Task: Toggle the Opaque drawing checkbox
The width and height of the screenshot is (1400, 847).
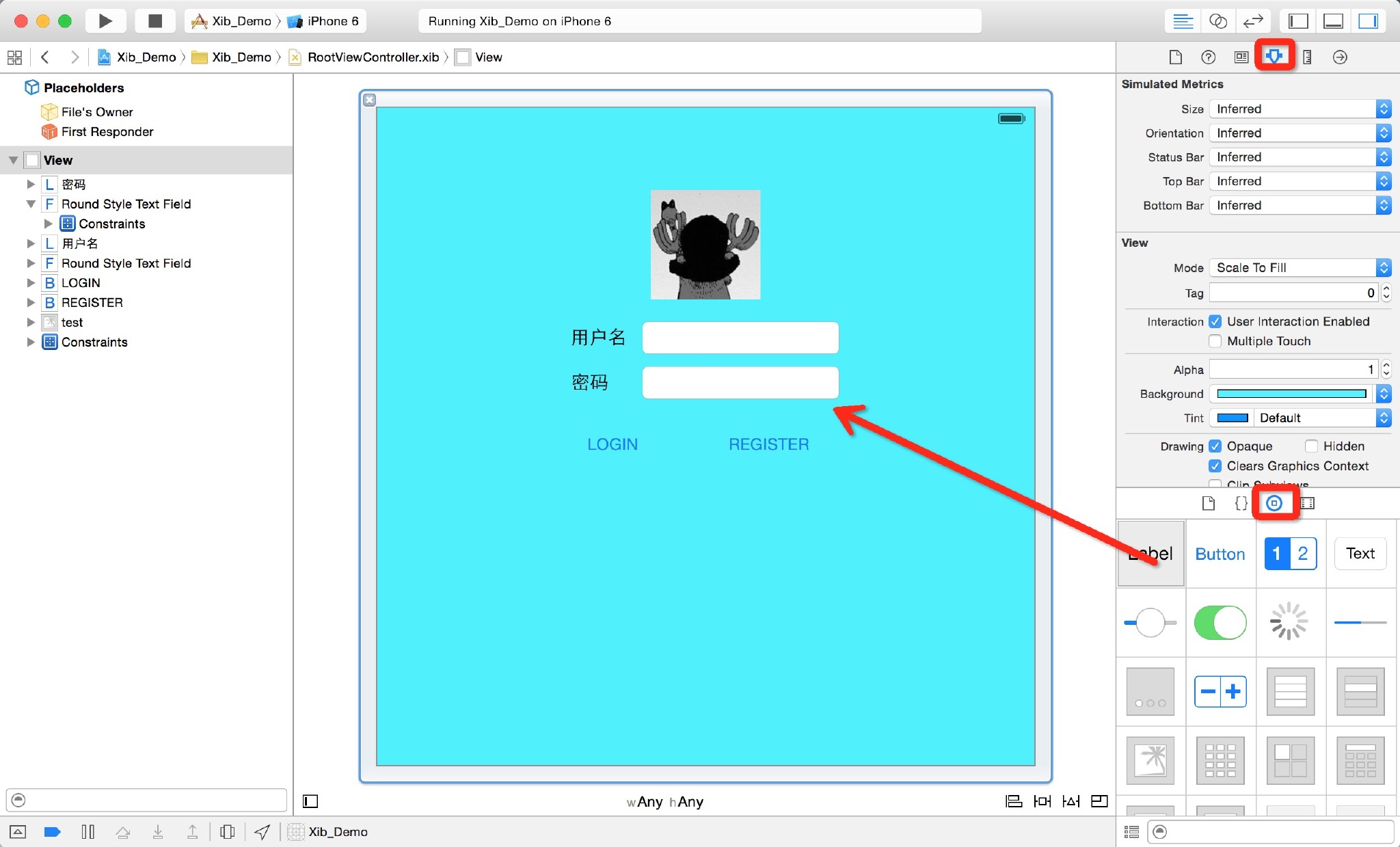Action: (1215, 446)
